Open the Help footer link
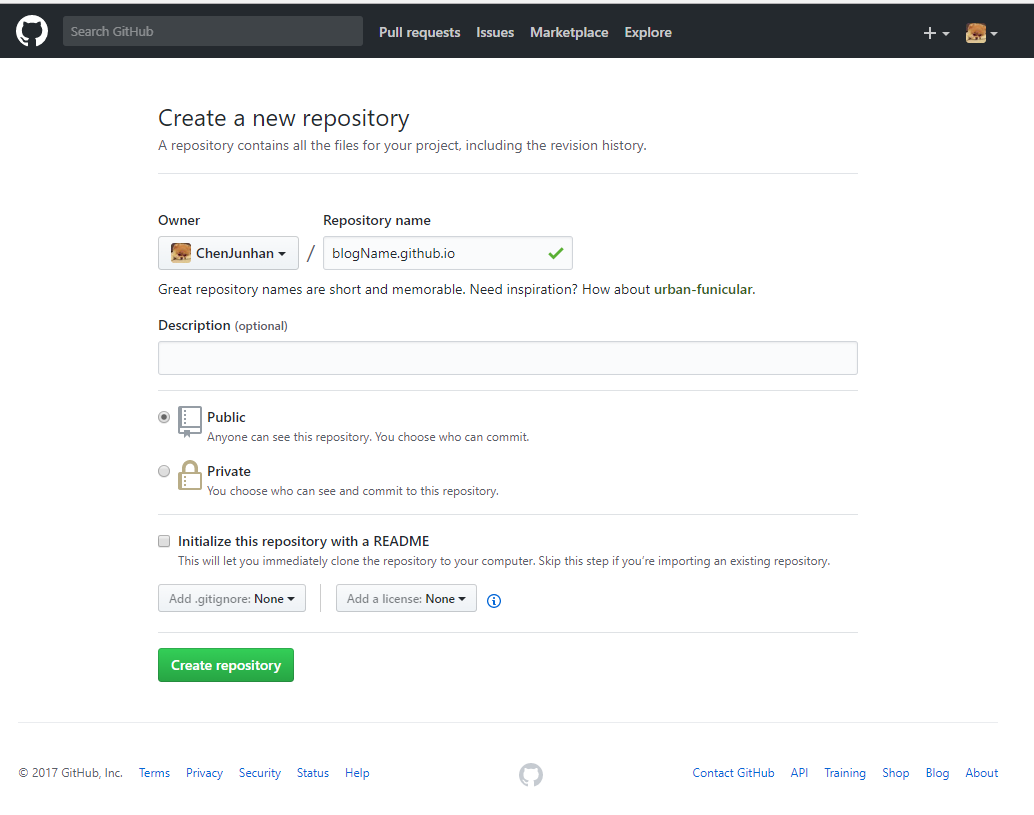The height and width of the screenshot is (815, 1034). (357, 773)
